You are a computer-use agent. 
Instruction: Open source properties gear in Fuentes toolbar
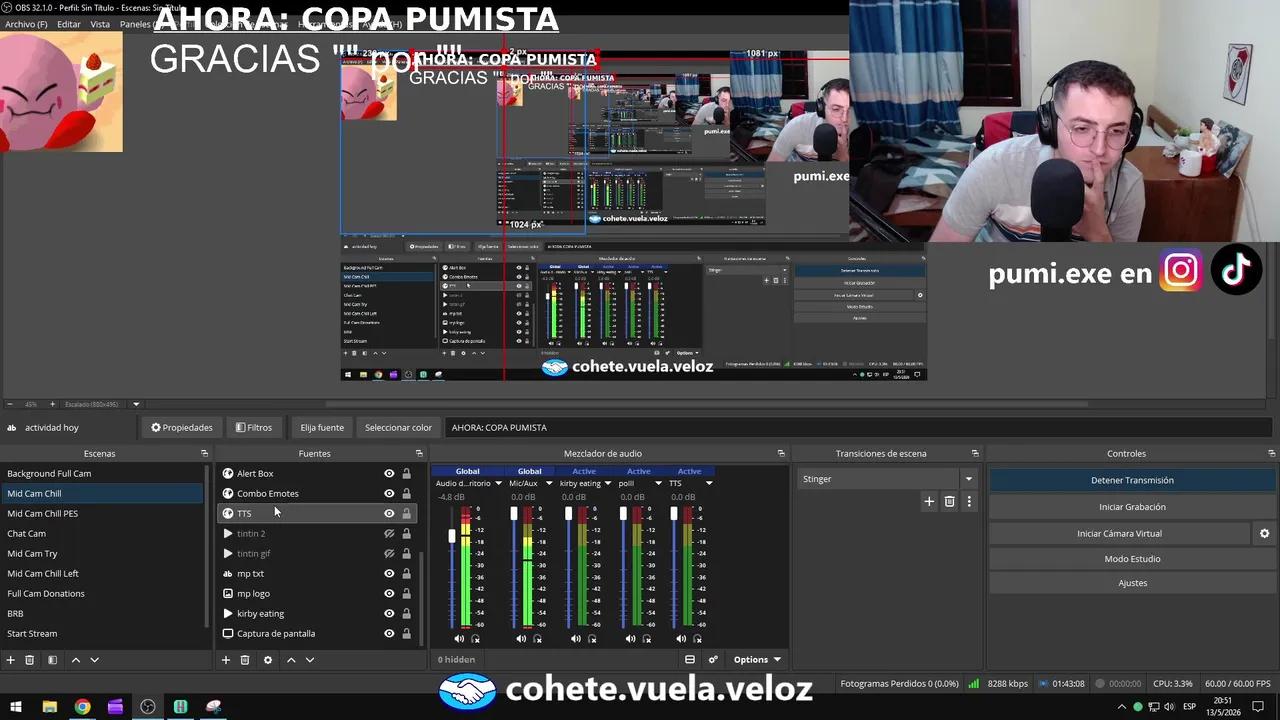click(x=267, y=660)
